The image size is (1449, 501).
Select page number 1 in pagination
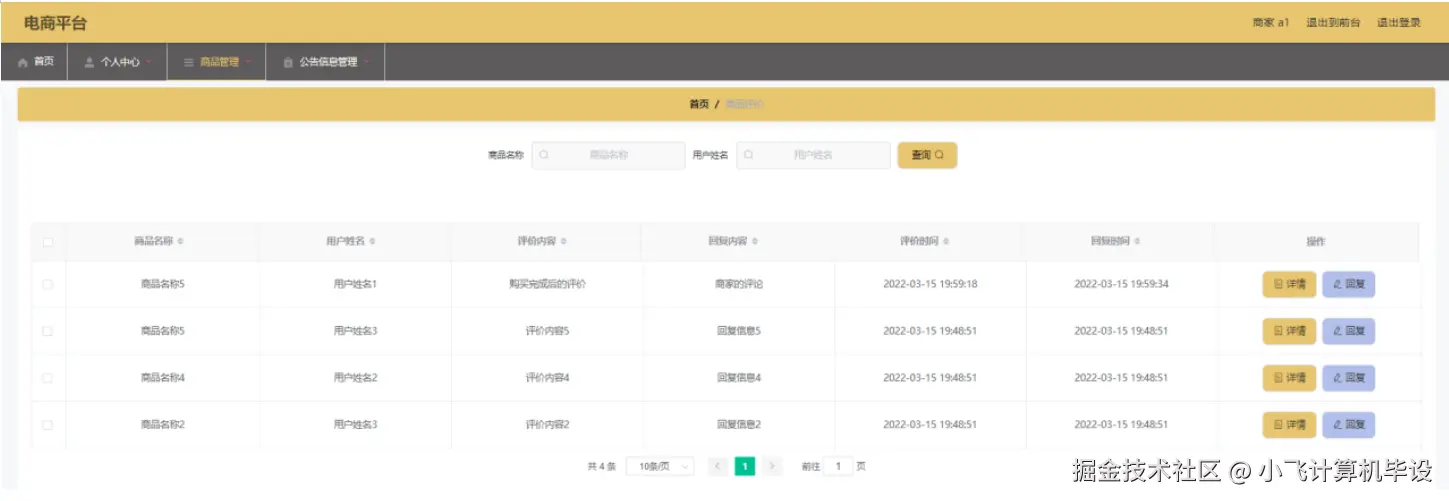pyautogui.click(x=745, y=466)
